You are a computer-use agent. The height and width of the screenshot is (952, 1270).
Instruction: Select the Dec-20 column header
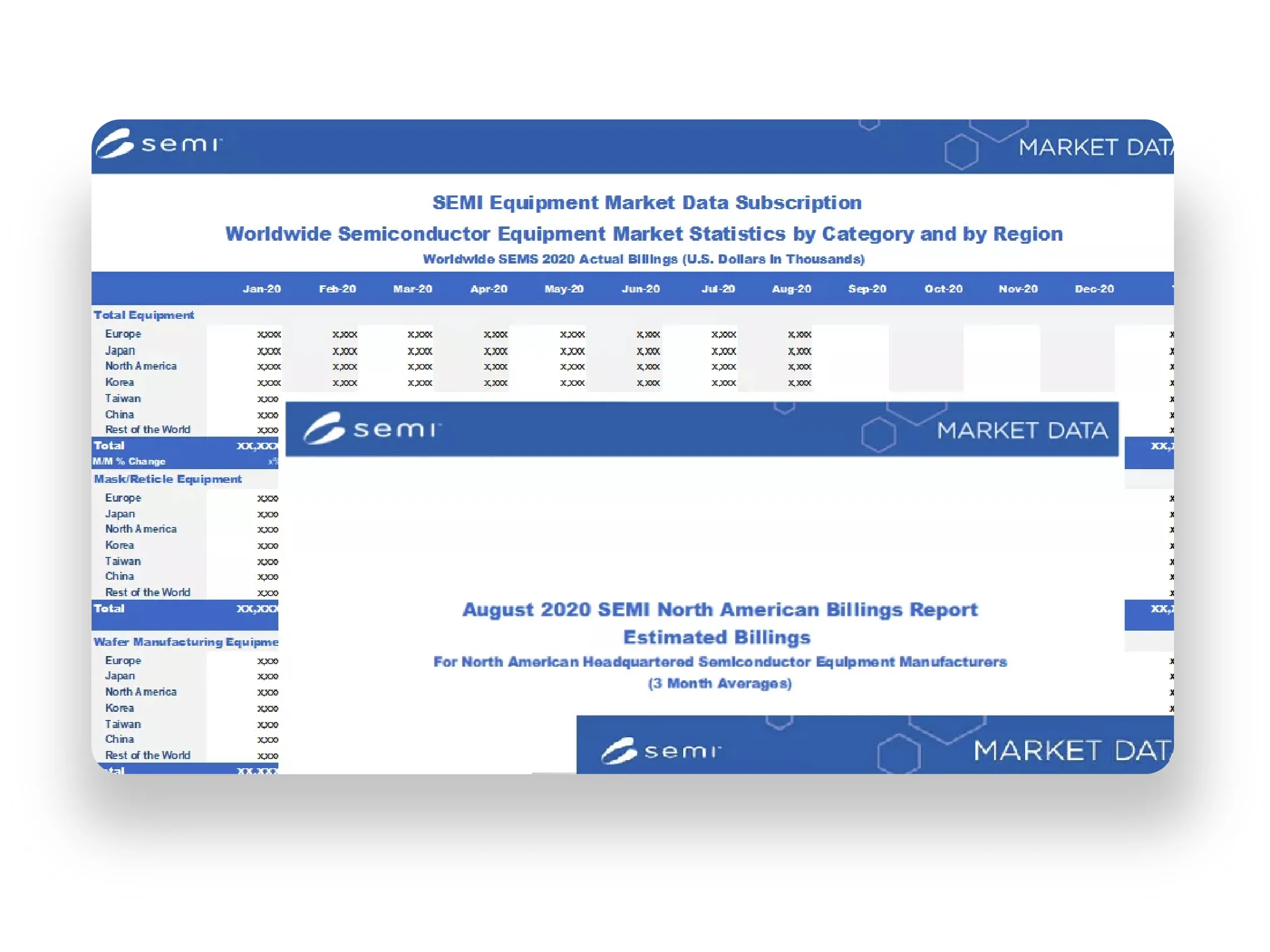[1094, 289]
